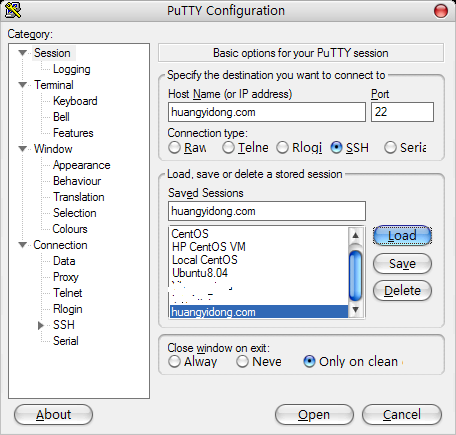Open the Terminal category

[54, 85]
